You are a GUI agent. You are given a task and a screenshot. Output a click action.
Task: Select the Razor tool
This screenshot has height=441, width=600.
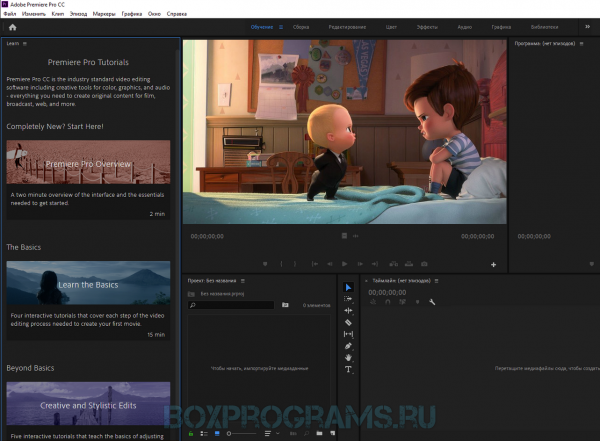(x=348, y=322)
